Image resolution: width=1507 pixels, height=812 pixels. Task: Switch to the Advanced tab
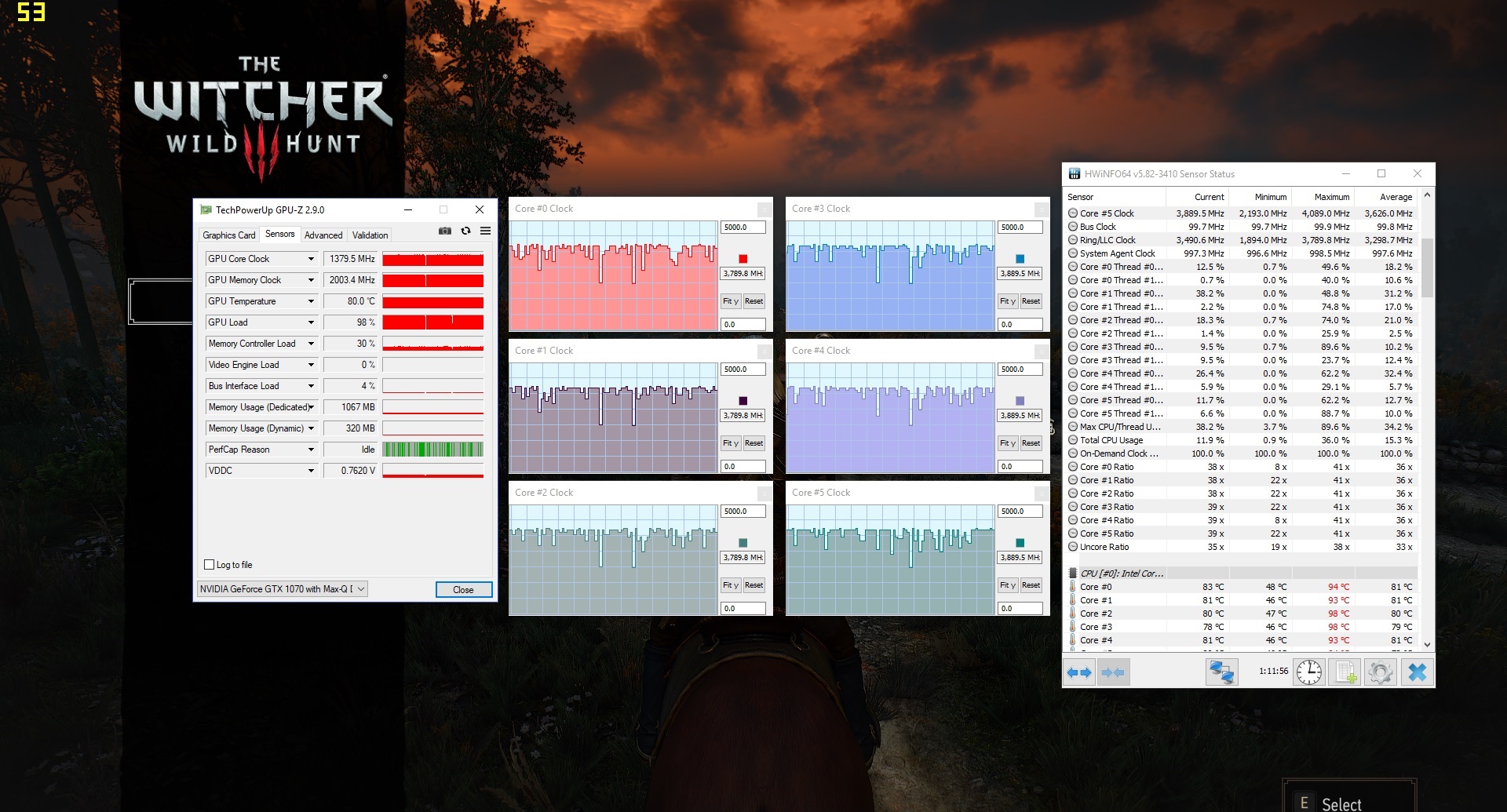[323, 235]
